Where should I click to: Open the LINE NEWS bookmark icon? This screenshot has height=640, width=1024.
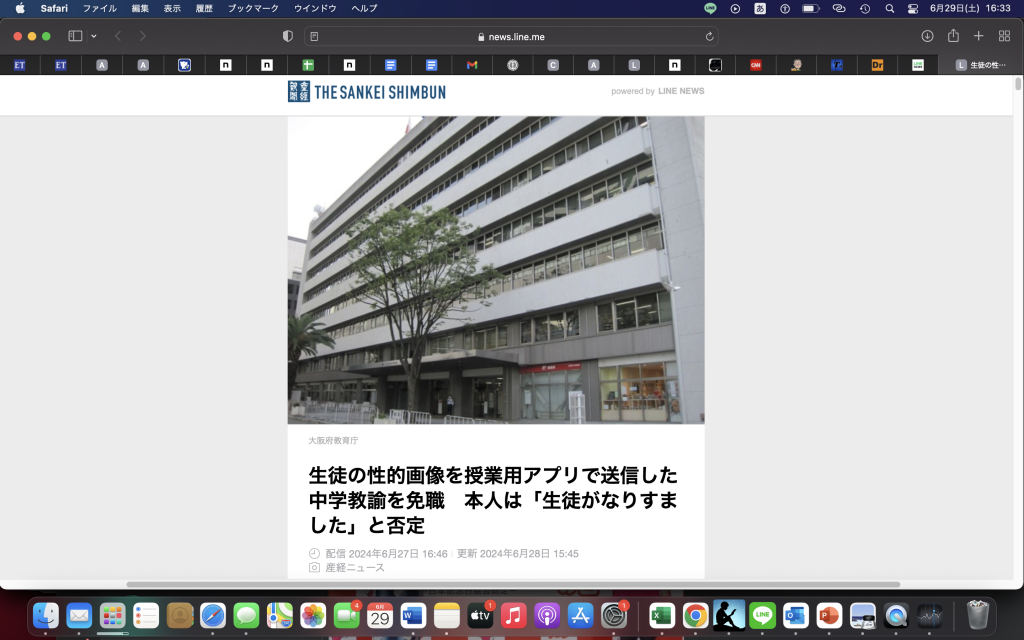pos(918,65)
